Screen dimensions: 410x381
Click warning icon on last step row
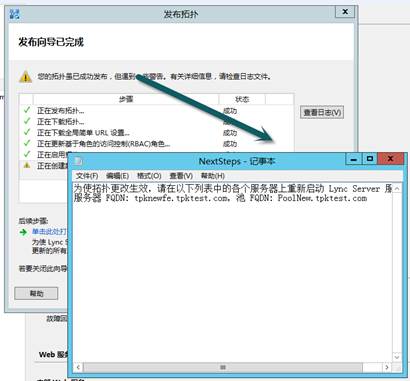click(27, 165)
